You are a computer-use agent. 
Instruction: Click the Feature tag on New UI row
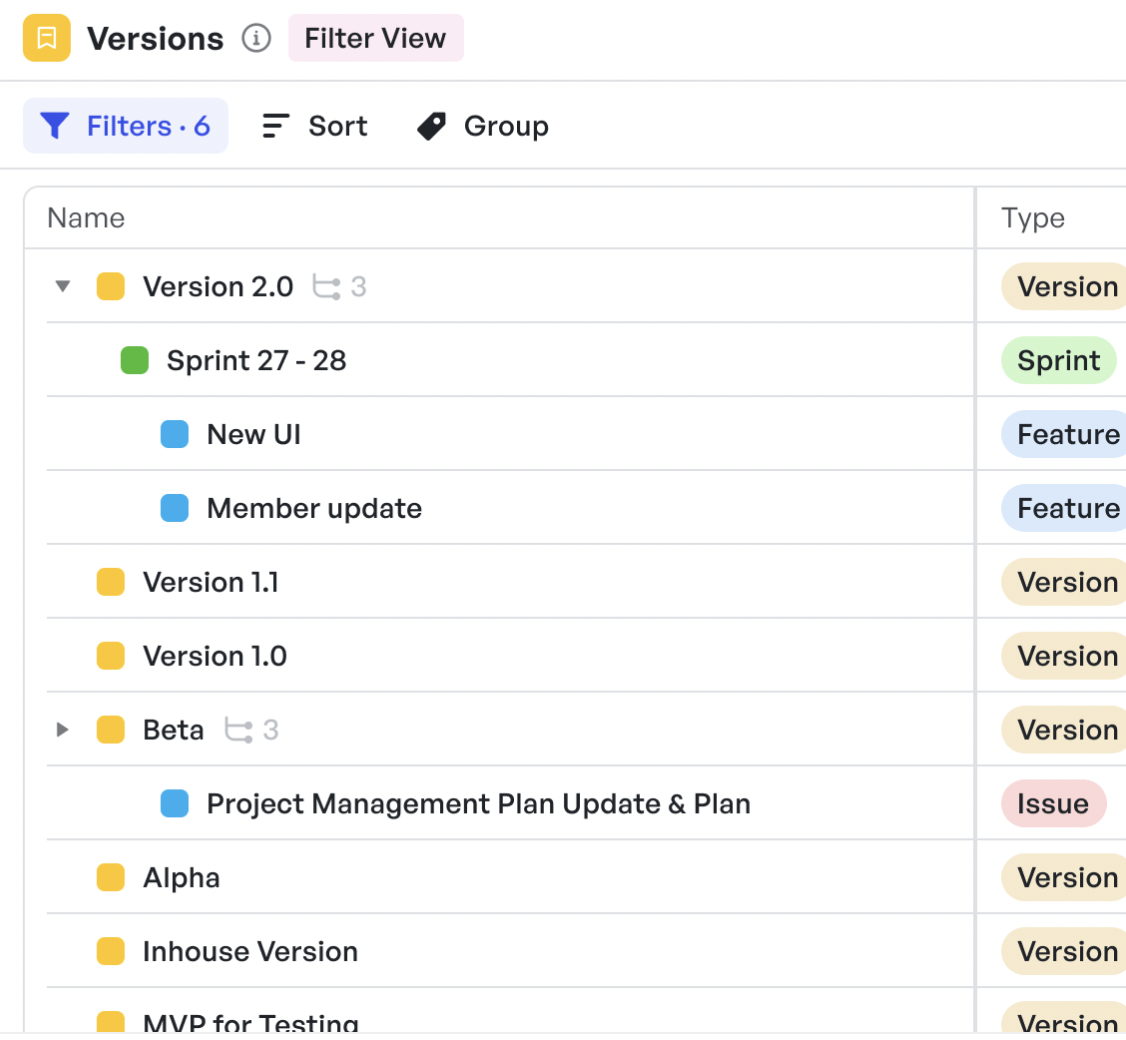(1064, 435)
